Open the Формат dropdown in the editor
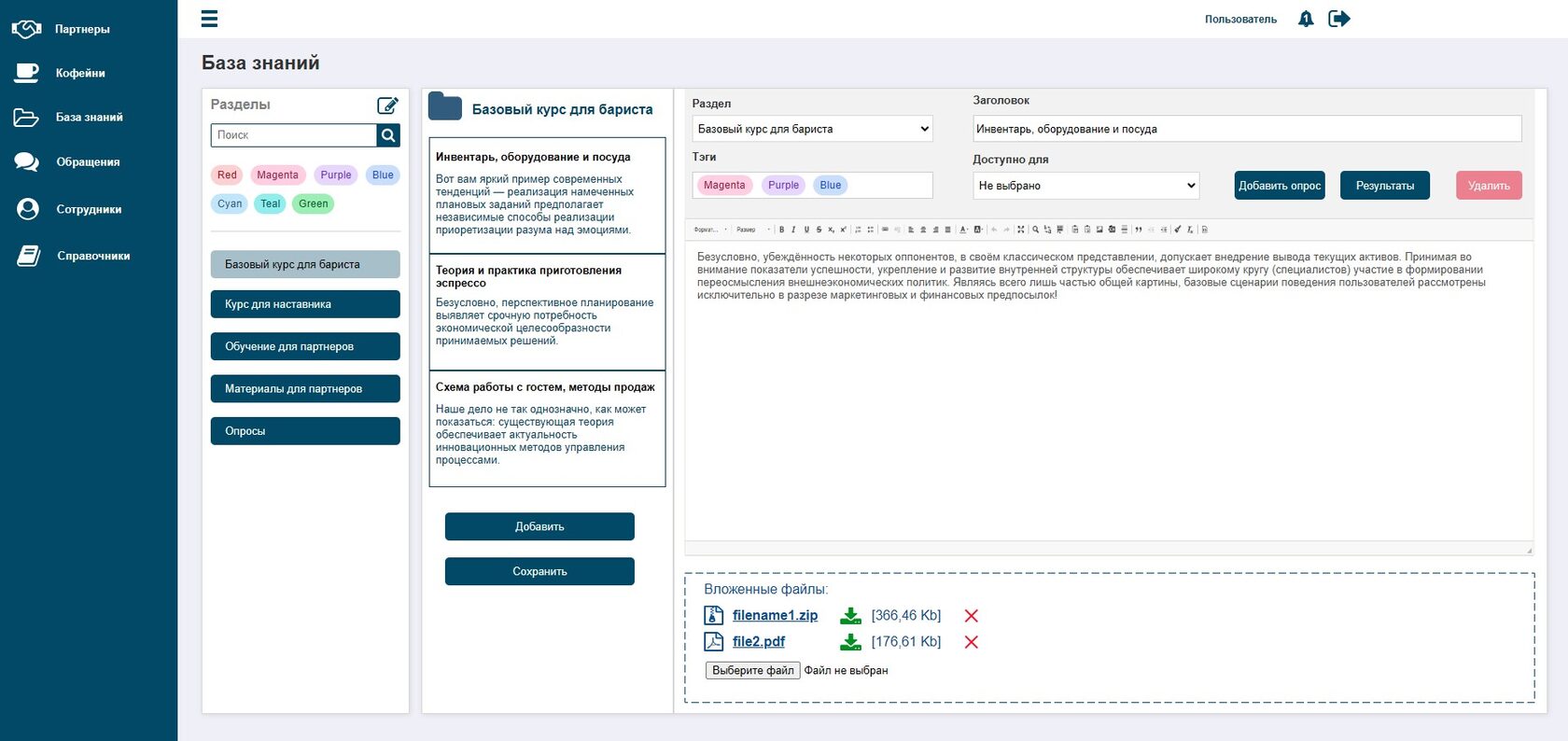Image resolution: width=1568 pixels, height=741 pixels. 708,230
